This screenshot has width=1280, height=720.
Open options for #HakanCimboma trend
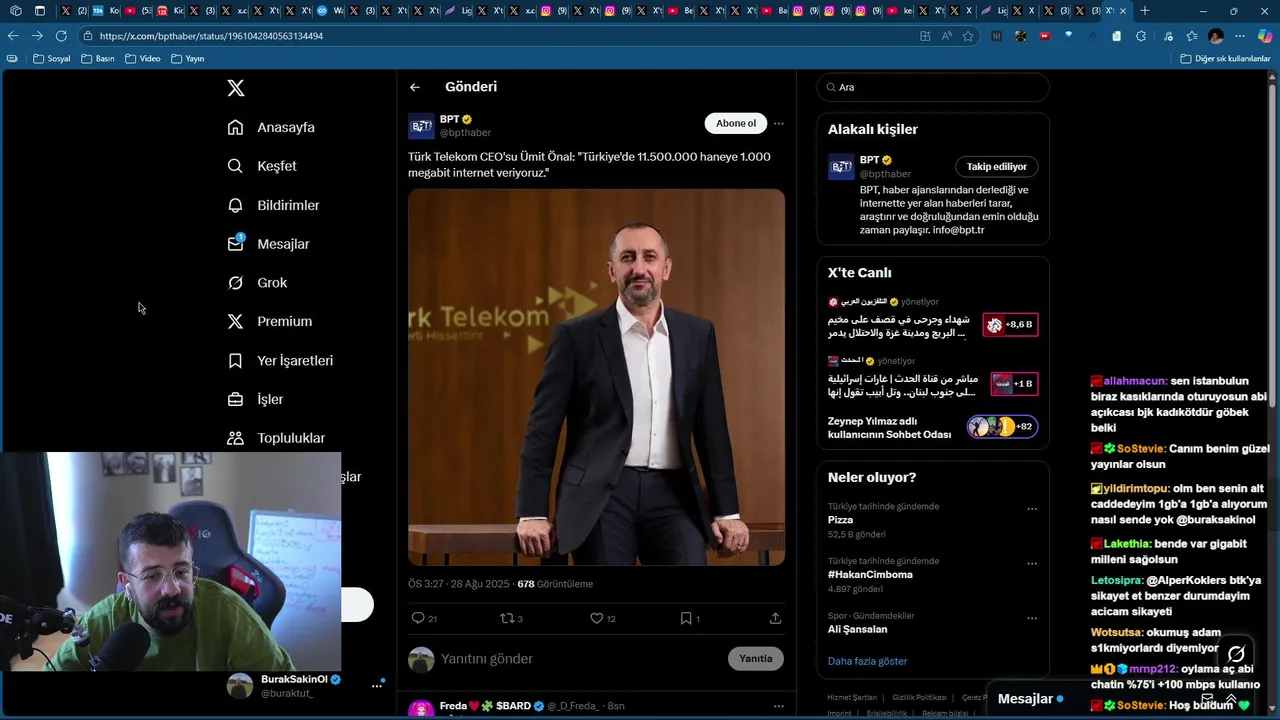(1032, 564)
